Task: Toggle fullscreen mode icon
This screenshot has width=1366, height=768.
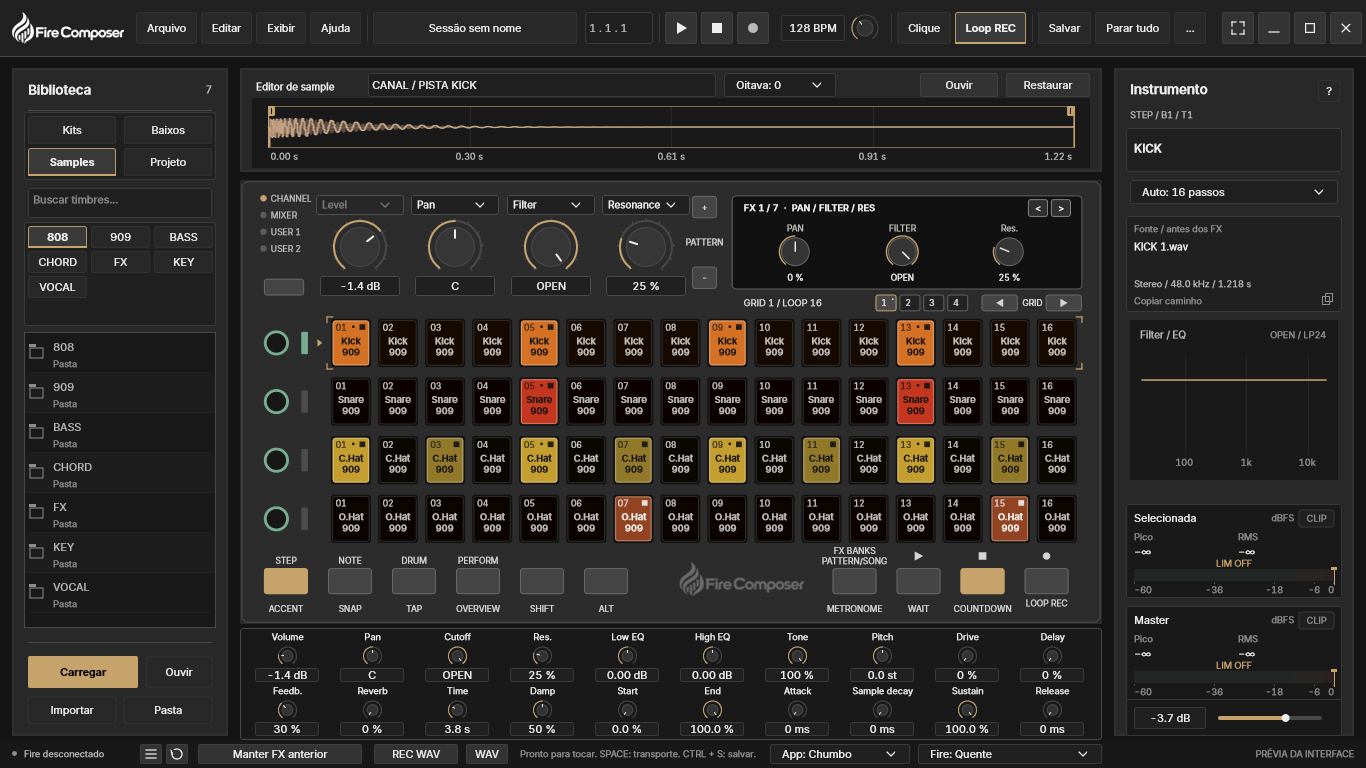Action: 1238,28
